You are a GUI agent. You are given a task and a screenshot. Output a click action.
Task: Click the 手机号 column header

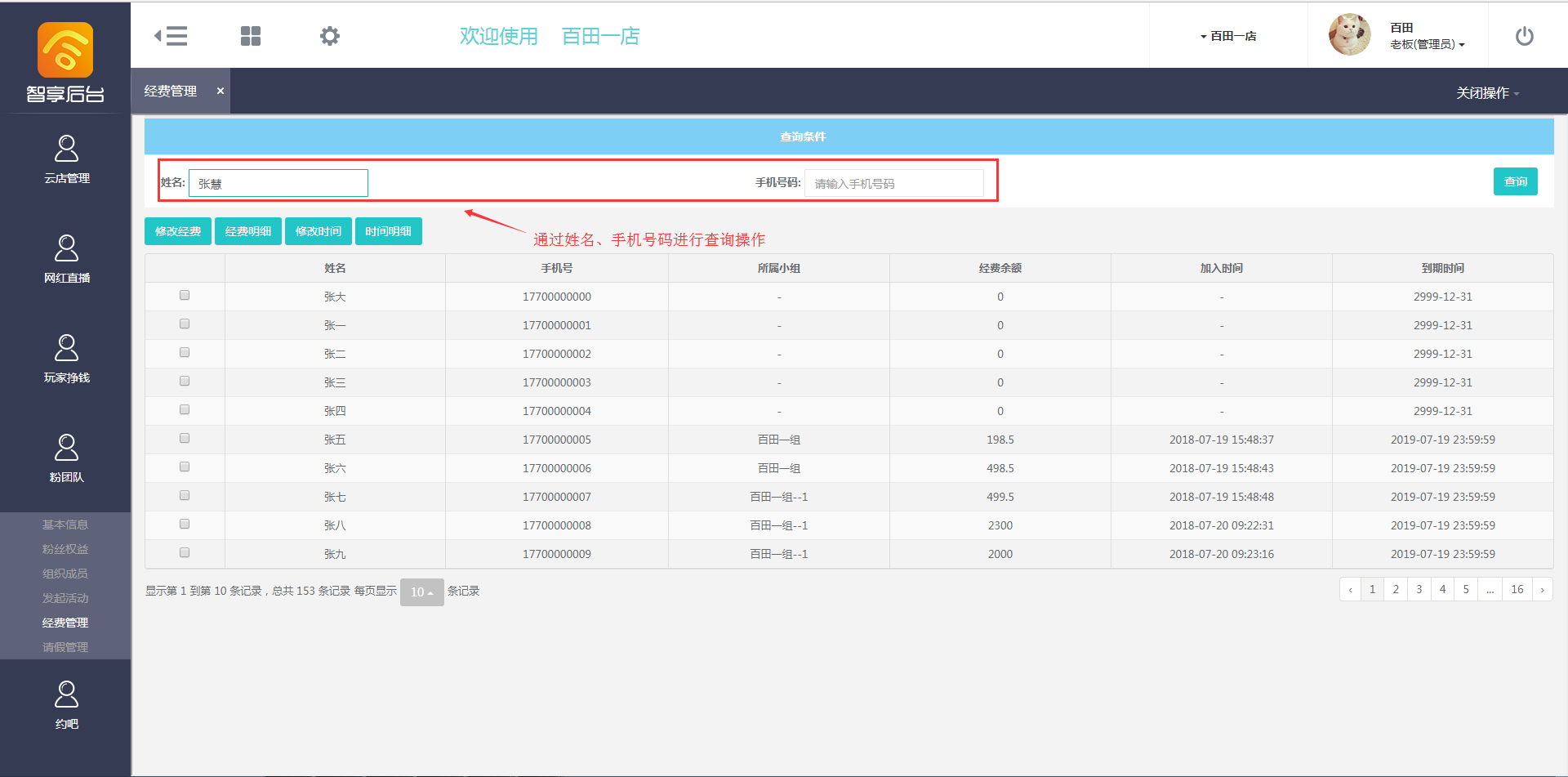point(557,268)
